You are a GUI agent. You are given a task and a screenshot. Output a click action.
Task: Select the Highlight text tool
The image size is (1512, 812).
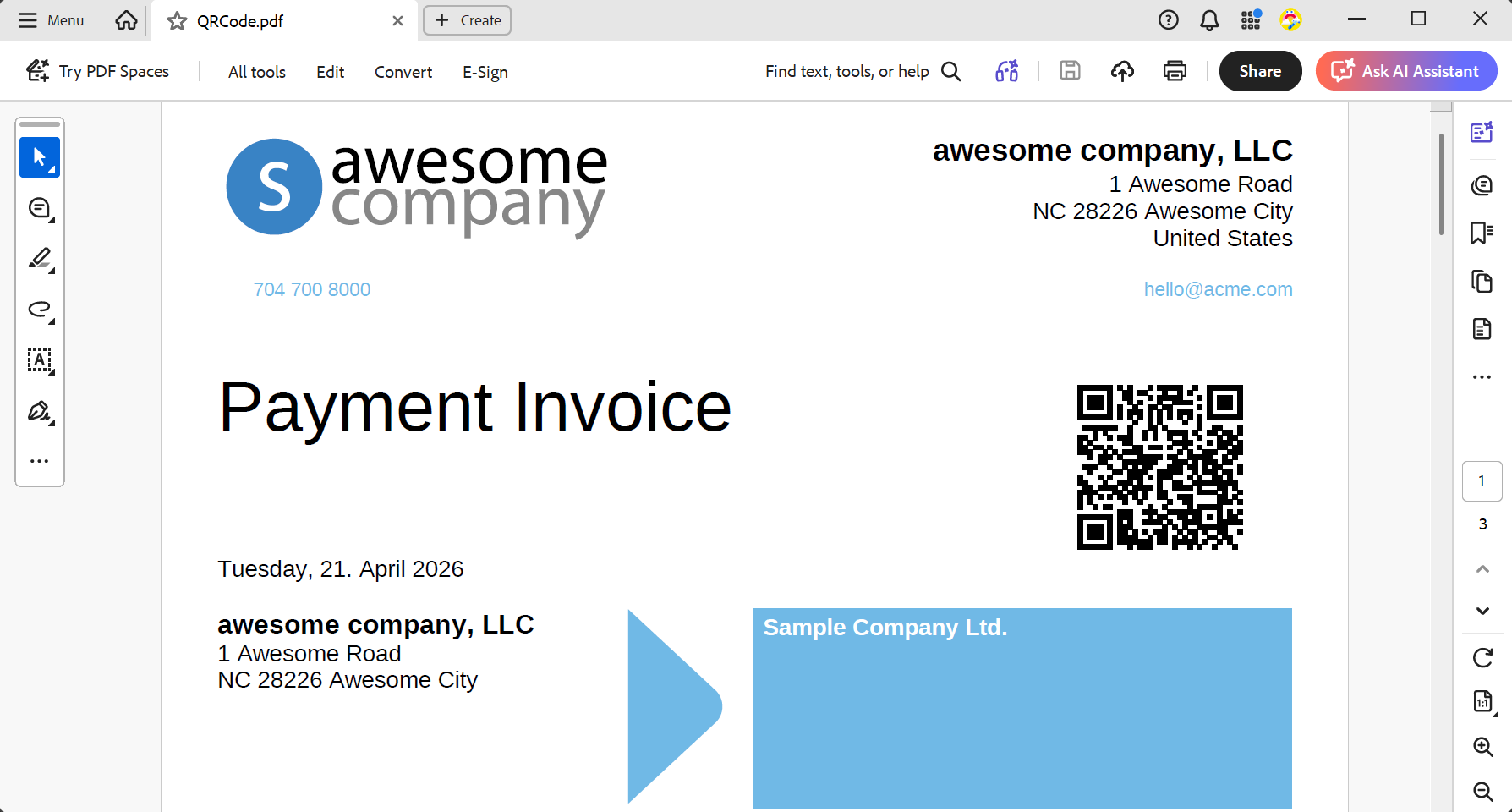coord(40,259)
